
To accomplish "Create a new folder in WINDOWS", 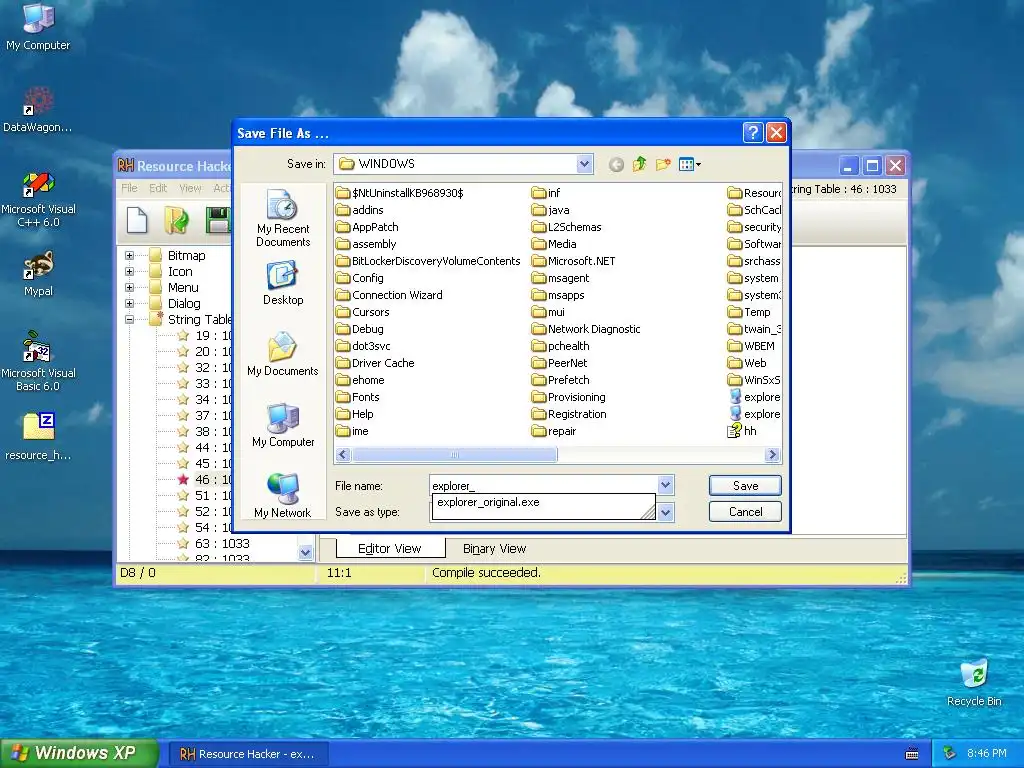I will (663, 164).
